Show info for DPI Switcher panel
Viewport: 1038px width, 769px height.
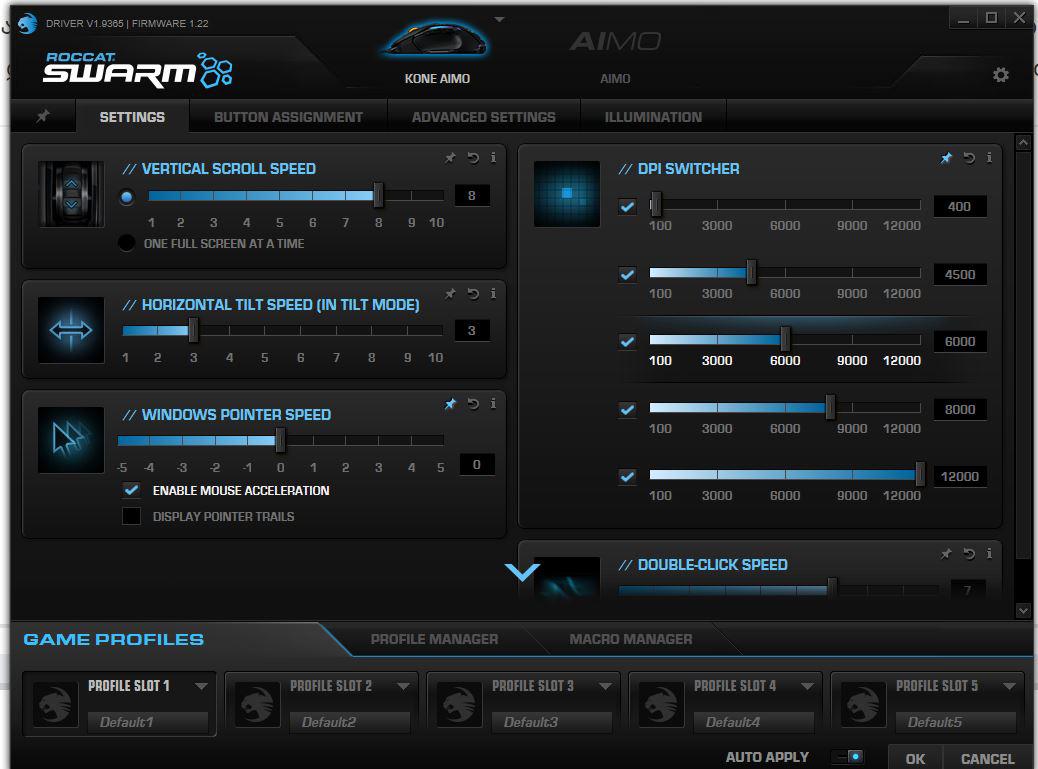coord(989,158)
